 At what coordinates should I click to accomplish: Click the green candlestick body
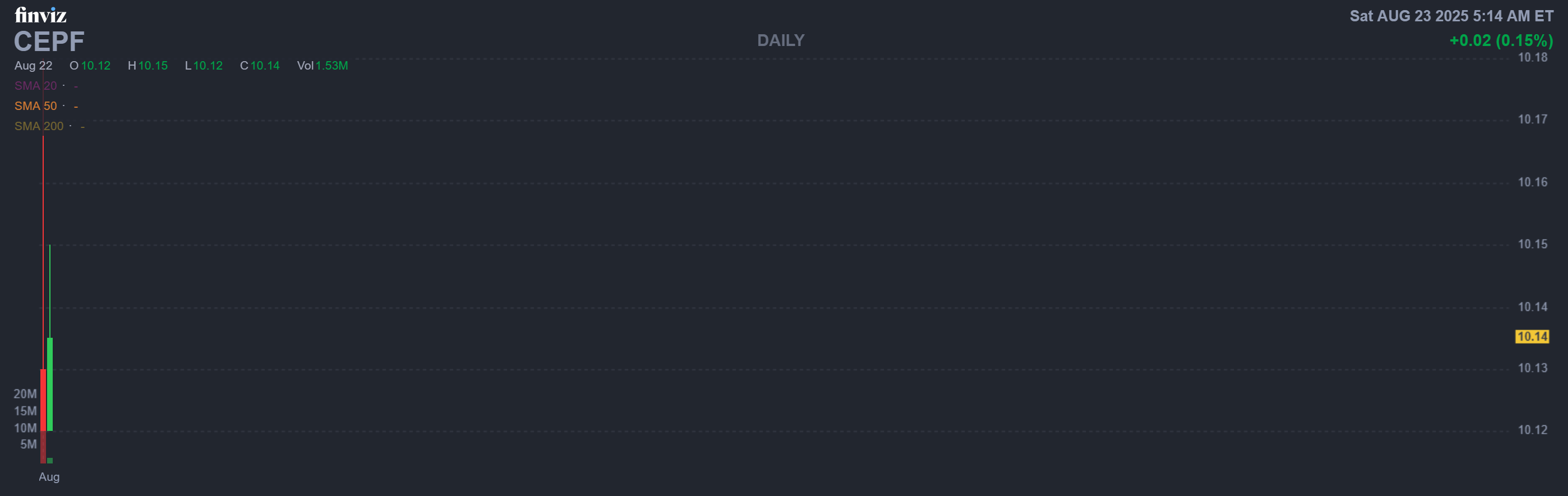50,384
